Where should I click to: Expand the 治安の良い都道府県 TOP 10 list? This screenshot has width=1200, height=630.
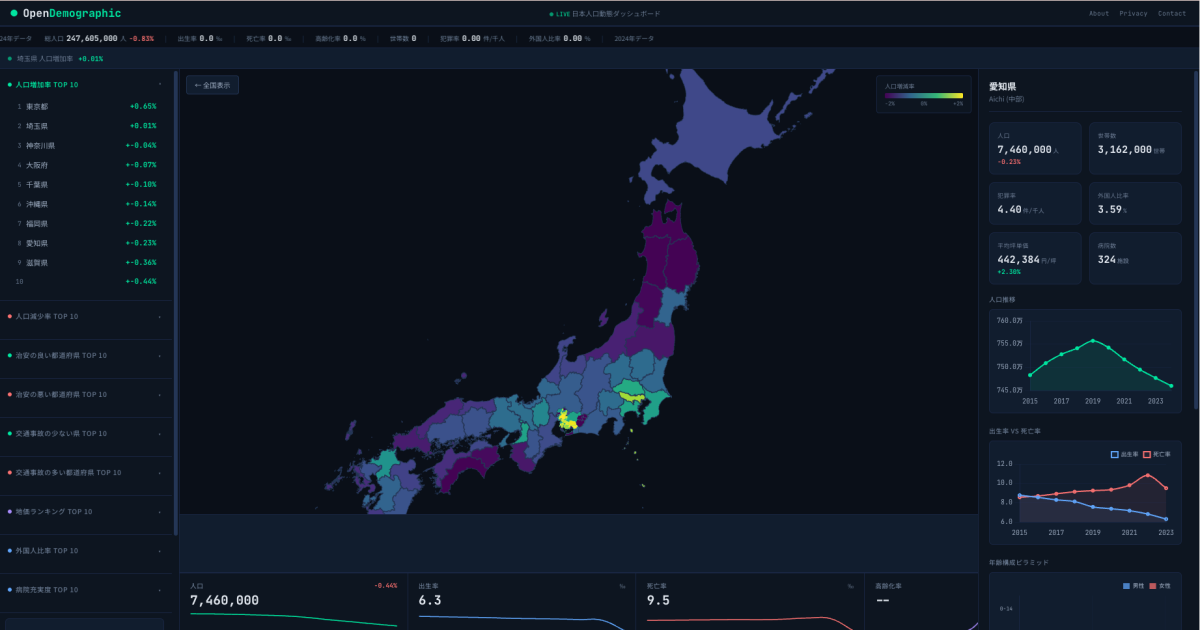tap(87, 356)
